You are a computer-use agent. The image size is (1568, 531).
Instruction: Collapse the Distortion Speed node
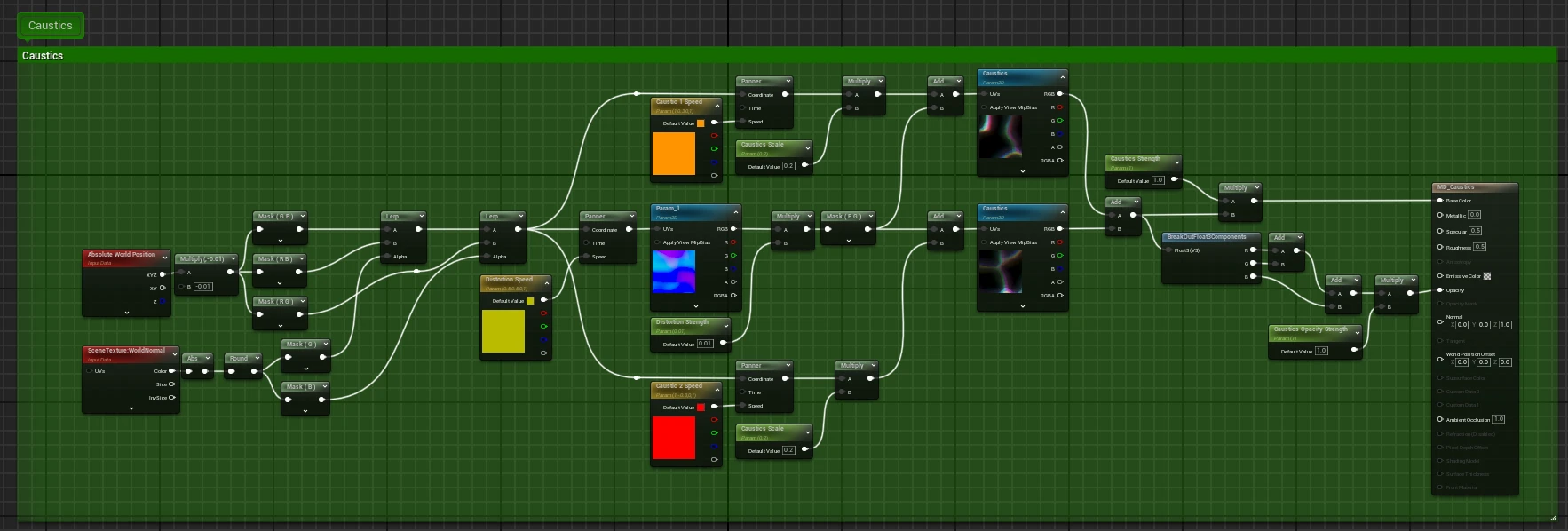pyautogui.click(x=547, y=281)
